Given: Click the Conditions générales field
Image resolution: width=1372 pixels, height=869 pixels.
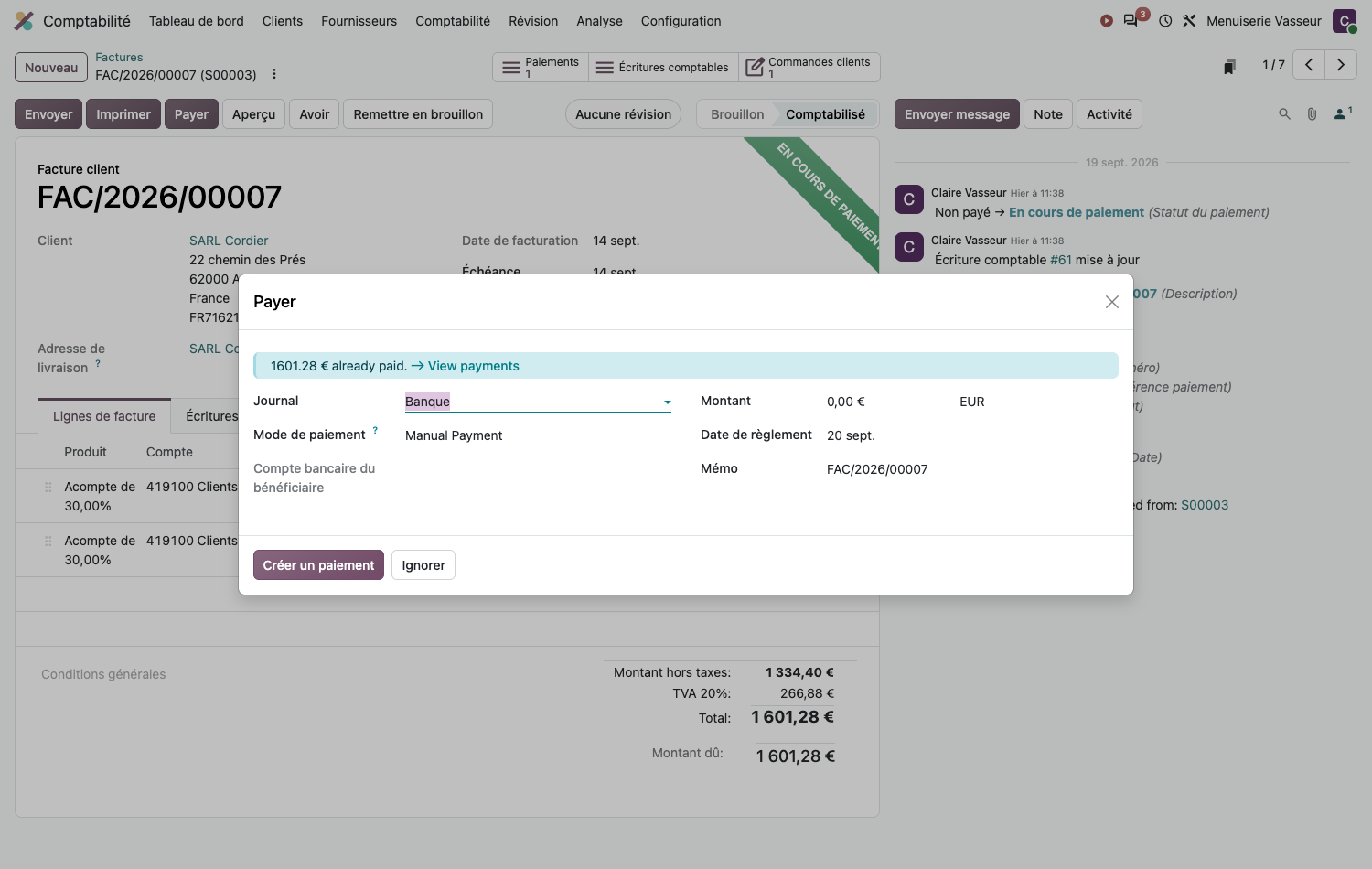Looking at the screenshot, I should (103, 674).
